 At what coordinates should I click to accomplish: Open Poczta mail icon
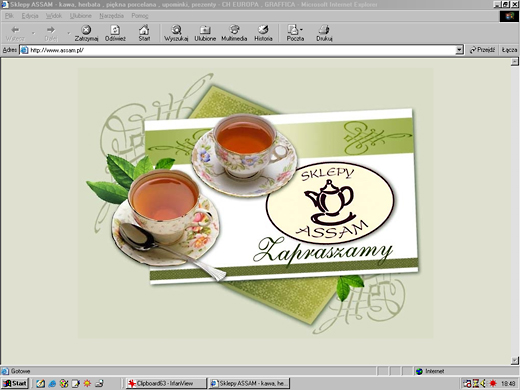293,30
